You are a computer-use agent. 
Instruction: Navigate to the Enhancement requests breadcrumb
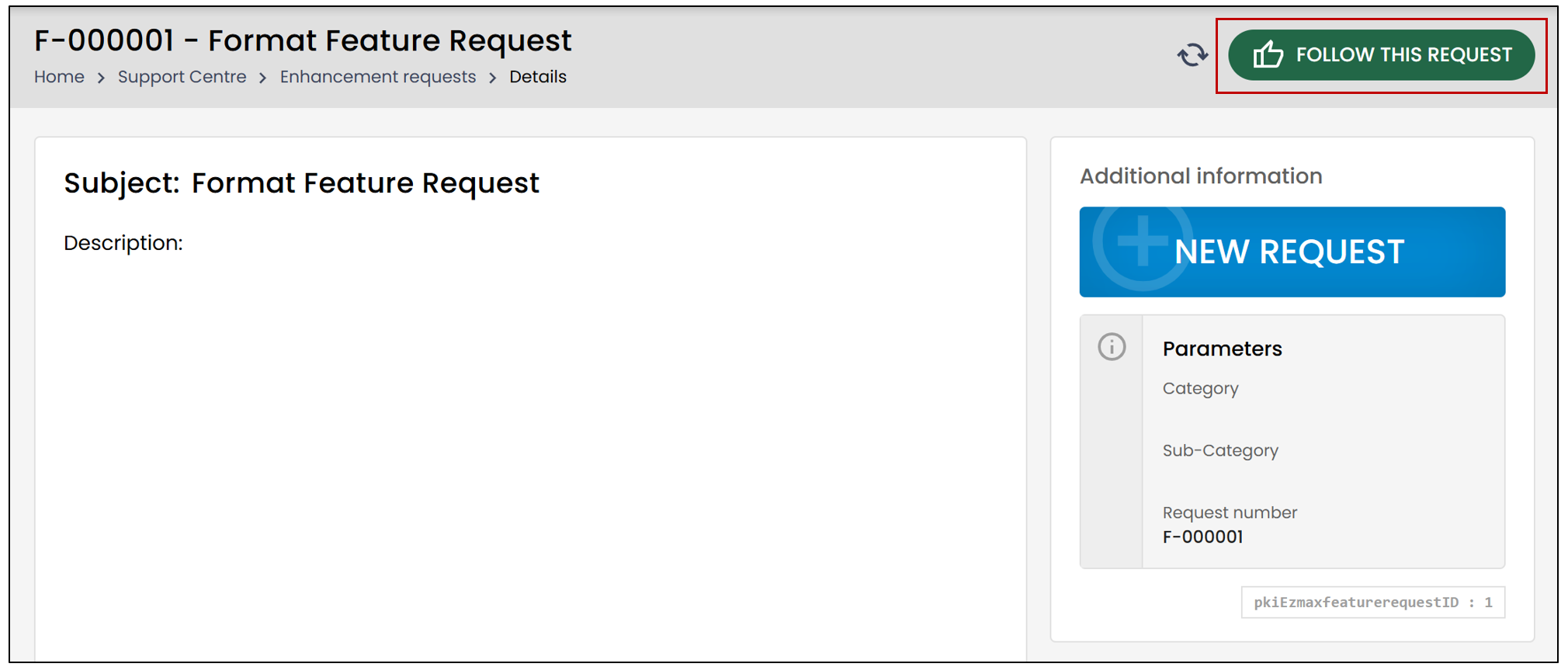378,77
